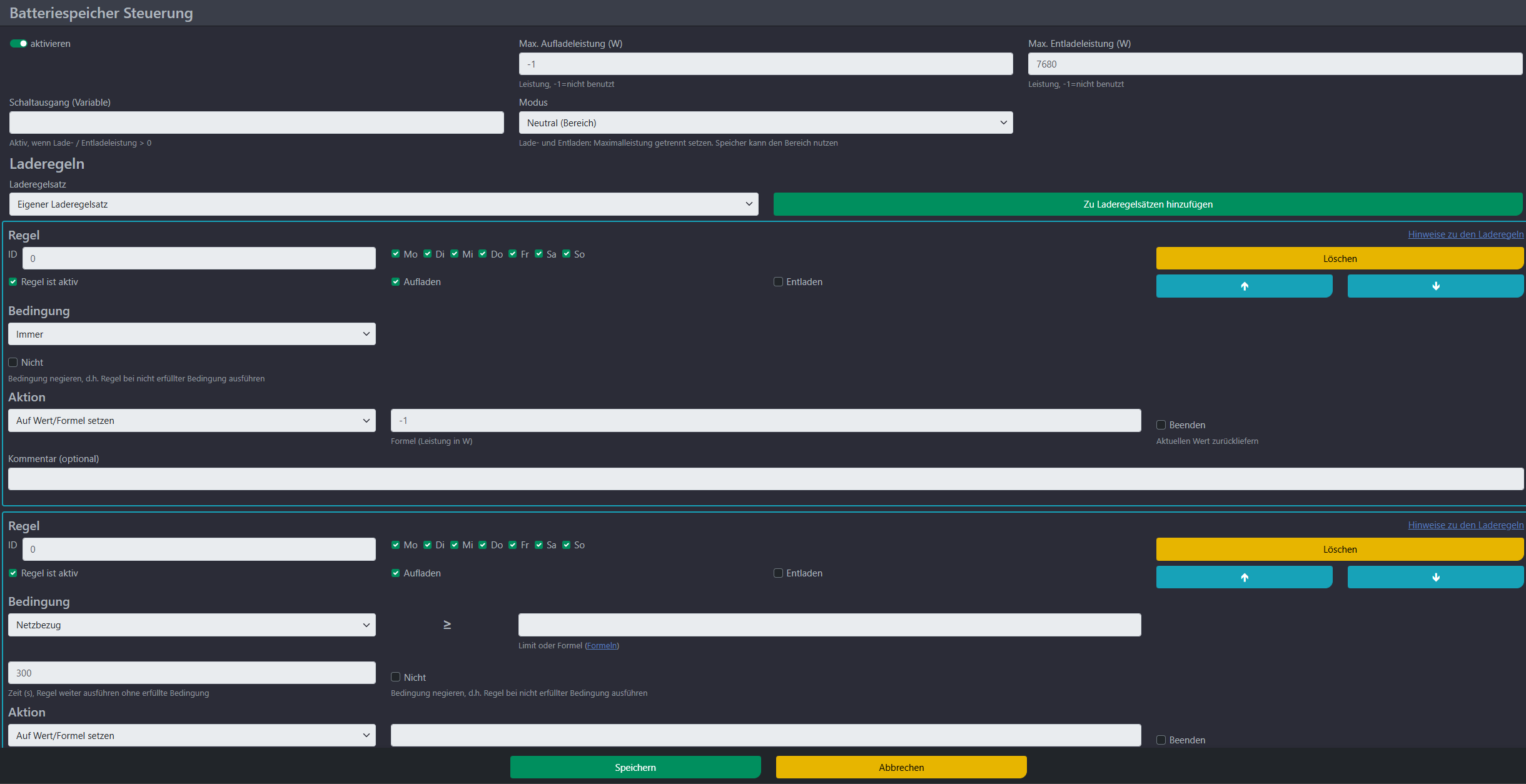
Task: Move second rule up with arrow button
Action: click(1244, 577)
